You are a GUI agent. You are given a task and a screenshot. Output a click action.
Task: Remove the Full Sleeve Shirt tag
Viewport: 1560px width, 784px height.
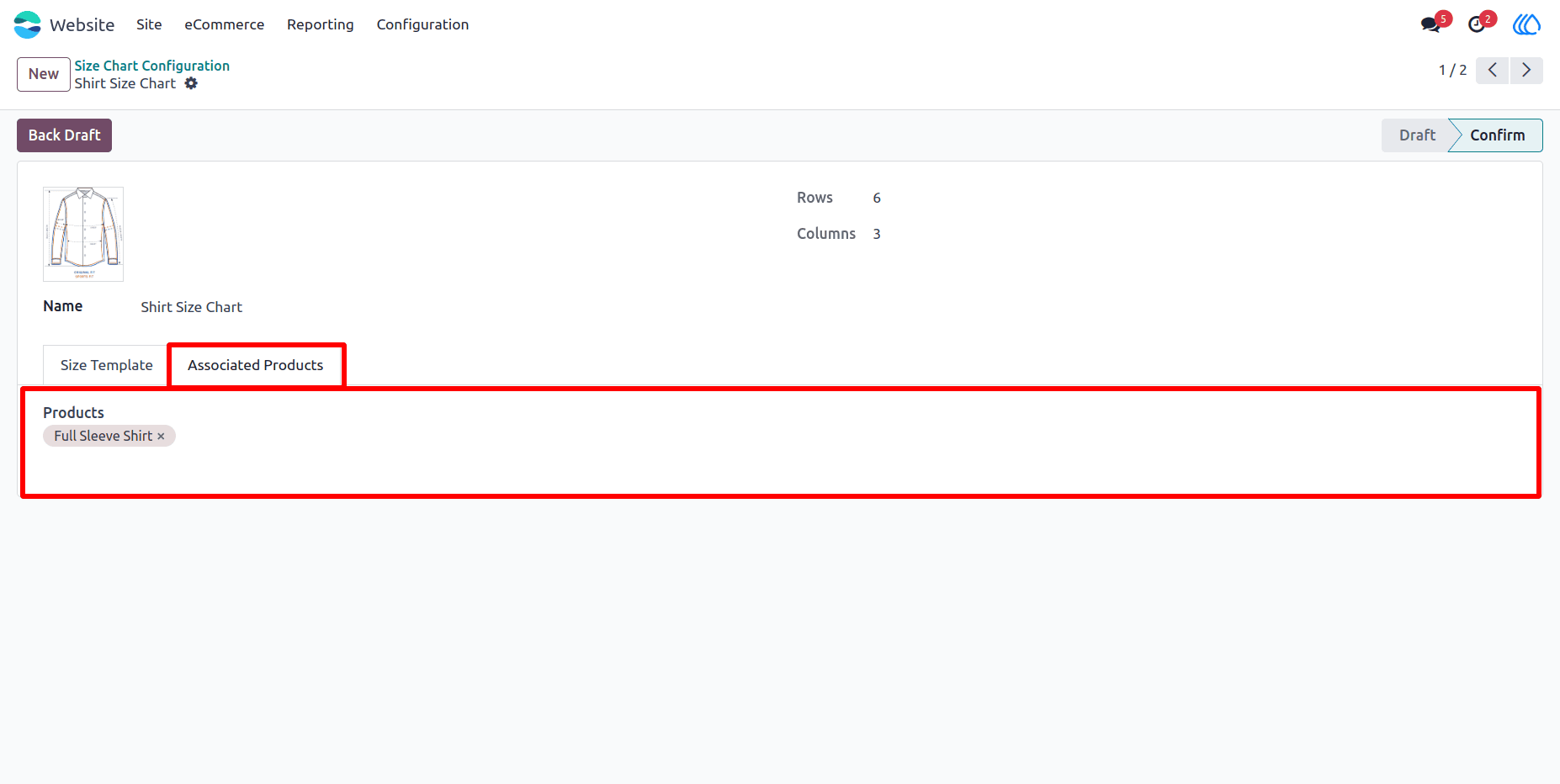point(161,437)
